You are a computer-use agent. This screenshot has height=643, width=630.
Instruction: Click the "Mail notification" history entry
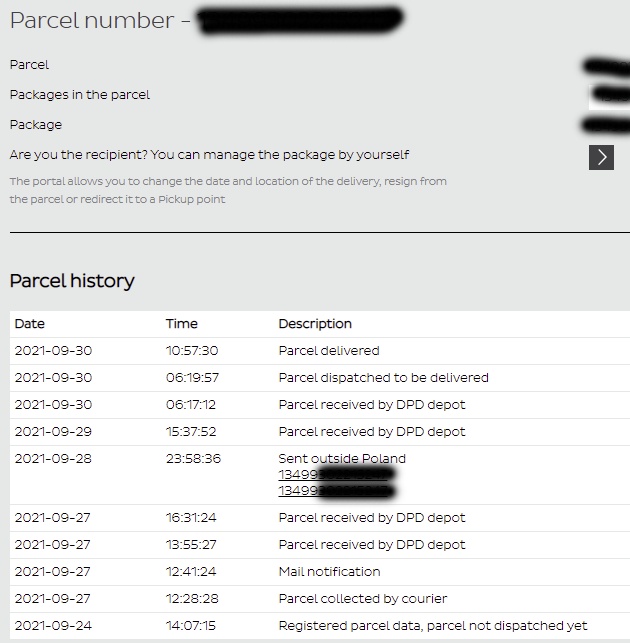pyautogui.click(x=329, y=572)
